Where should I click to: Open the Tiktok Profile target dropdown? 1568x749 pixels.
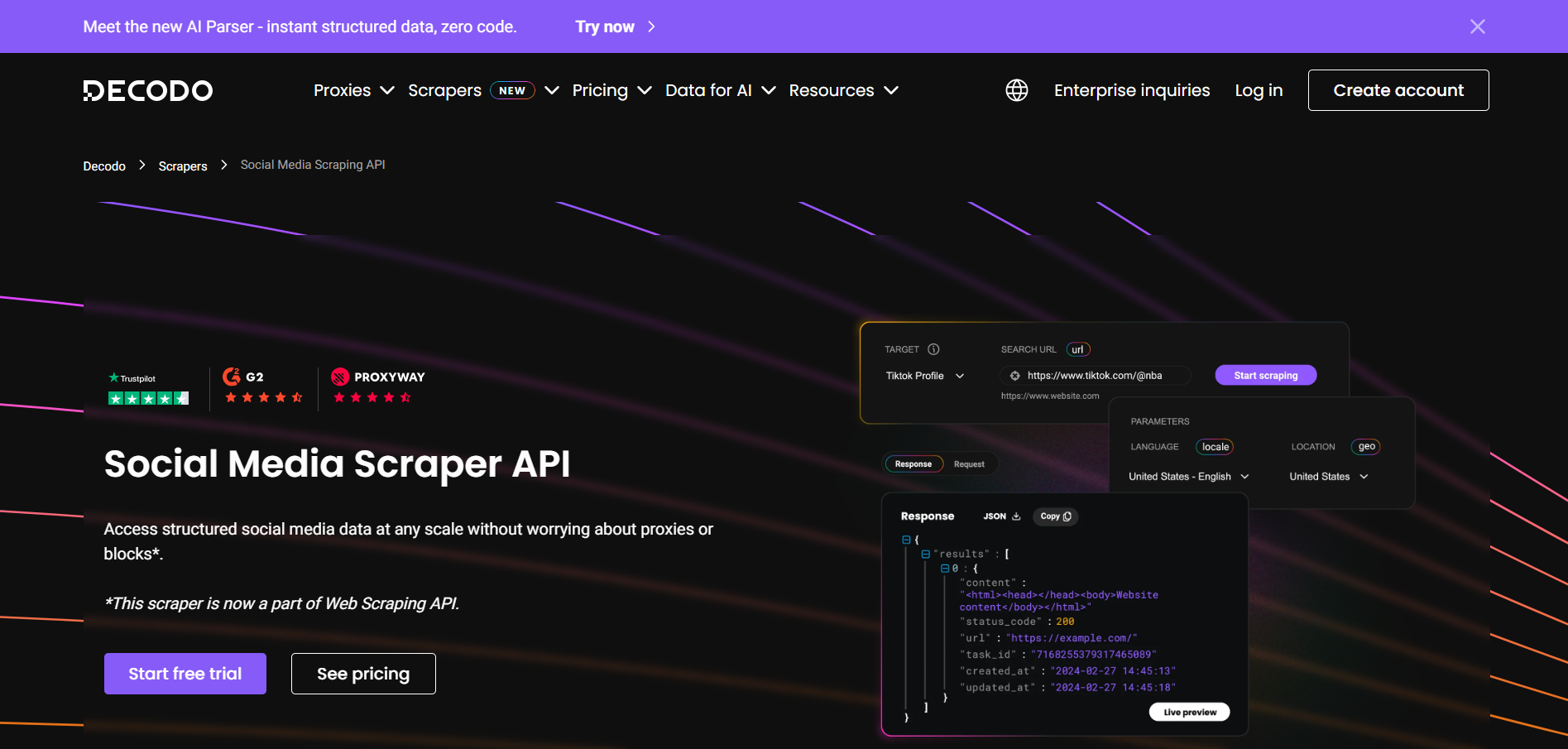925,376
